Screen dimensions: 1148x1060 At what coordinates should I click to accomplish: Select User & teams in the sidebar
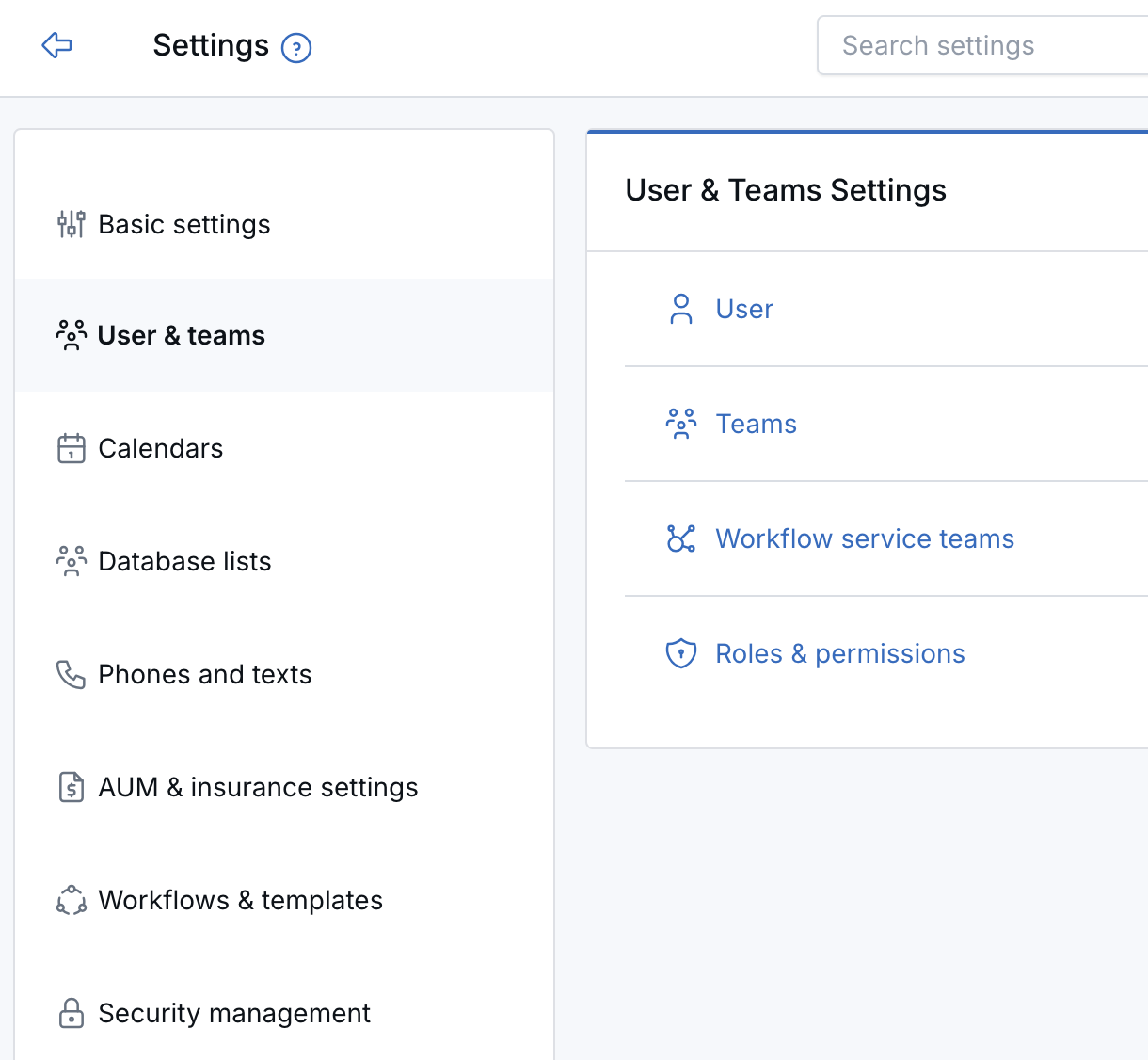[x=284, y=335]
